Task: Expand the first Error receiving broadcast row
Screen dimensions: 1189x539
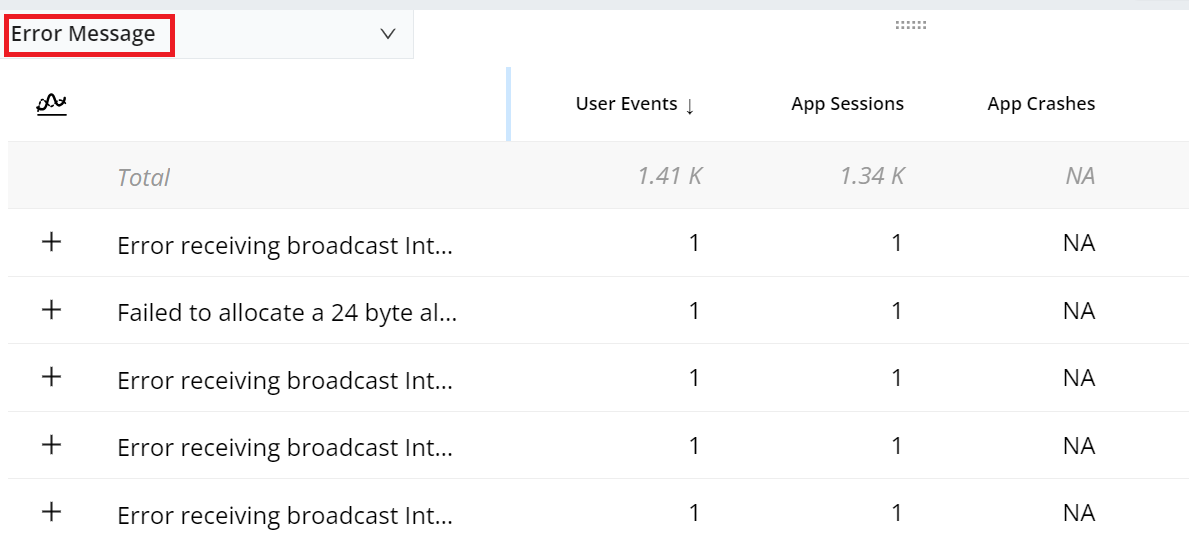Action: click(51, 243)
